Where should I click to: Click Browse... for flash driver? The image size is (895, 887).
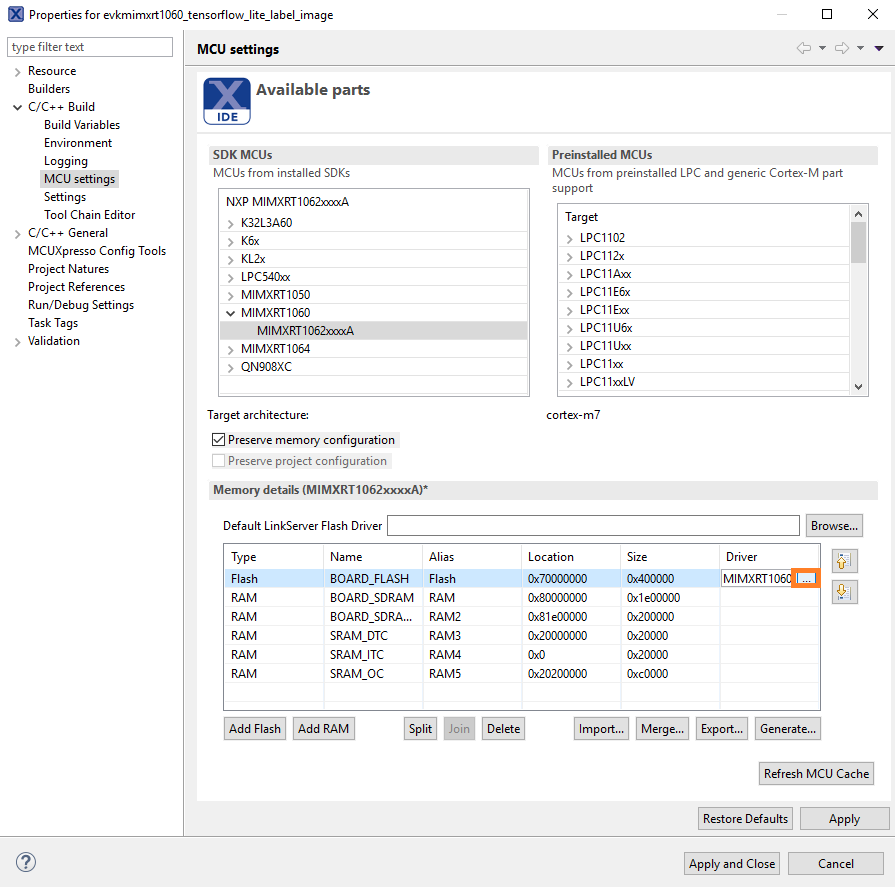click(834, 526)
